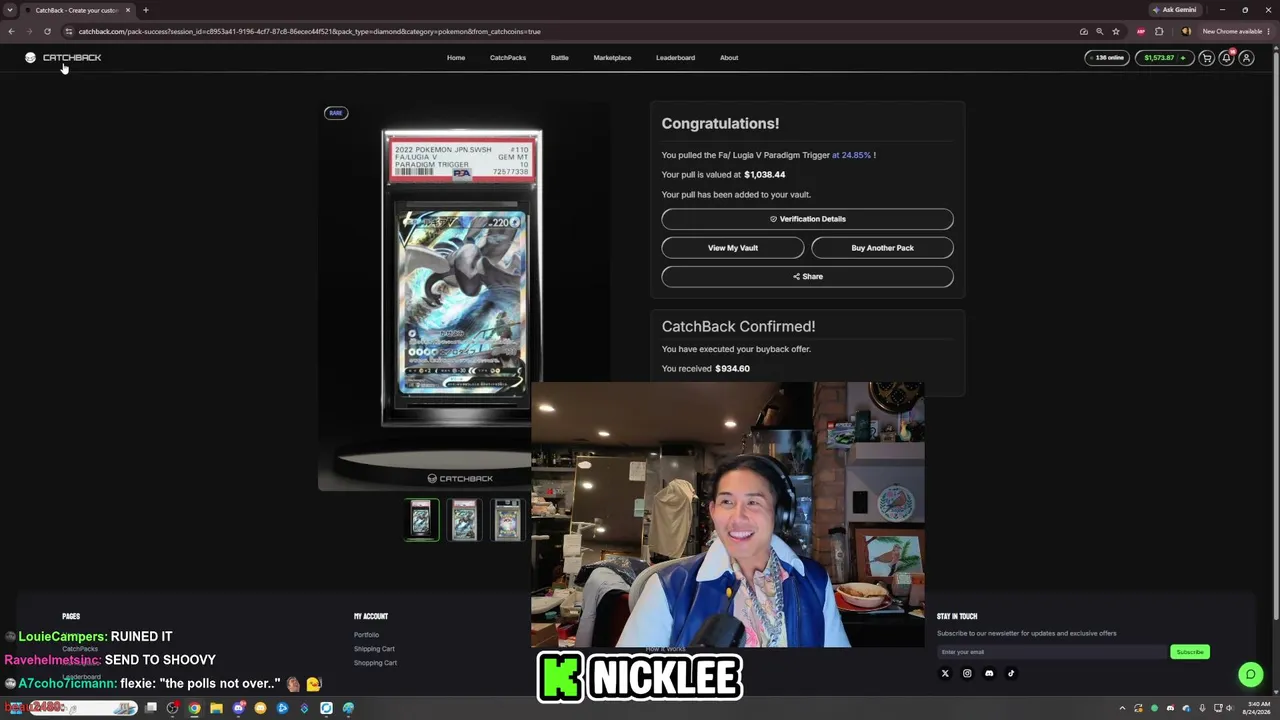Click View My Vault
Image resolution: width=1280 pixels, height=720 pixels.
[733, 248]
